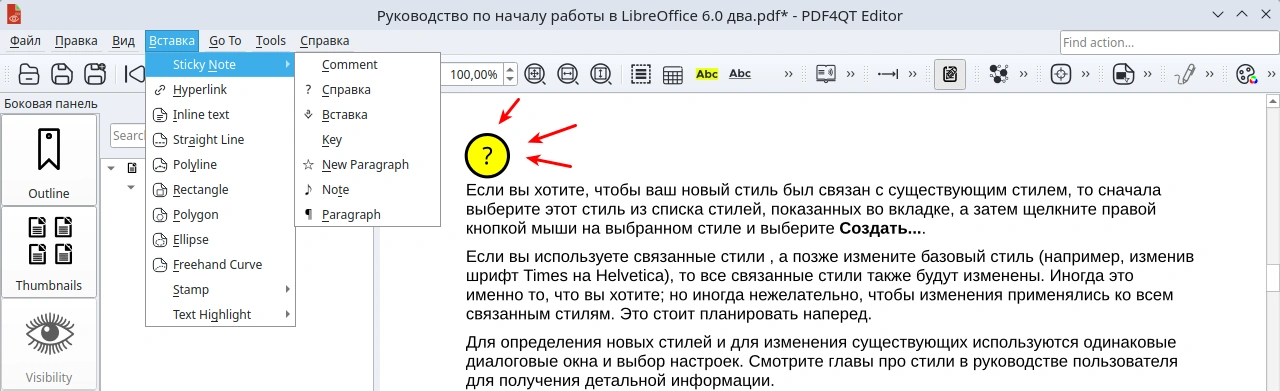Increase zoom percentage with up arrow
Viewport: 1280px width, 391px height.
pos(511,69)
